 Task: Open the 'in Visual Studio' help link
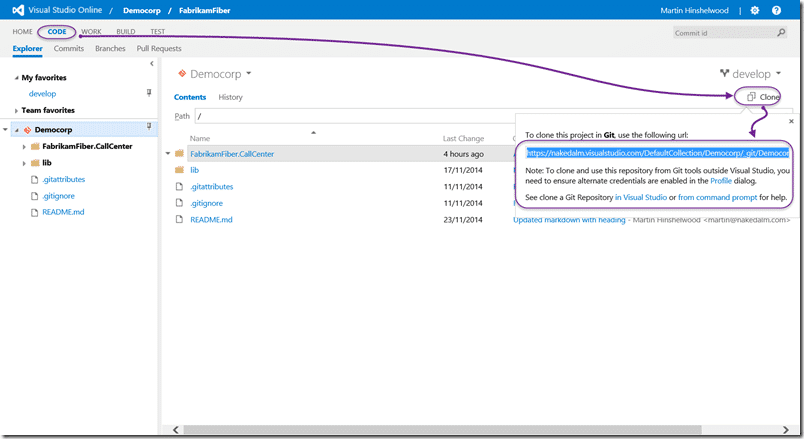click(641, 197)
